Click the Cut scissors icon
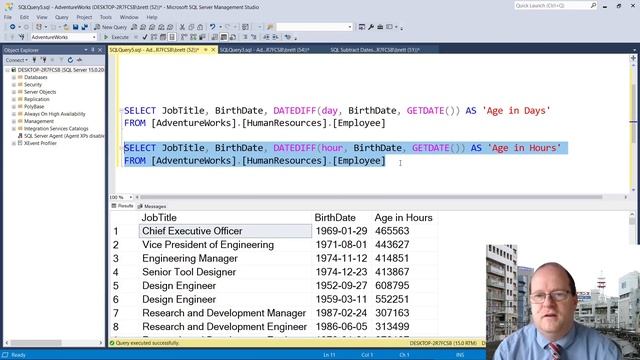Screen dimensions: 640x360 [x=182, y=27]
